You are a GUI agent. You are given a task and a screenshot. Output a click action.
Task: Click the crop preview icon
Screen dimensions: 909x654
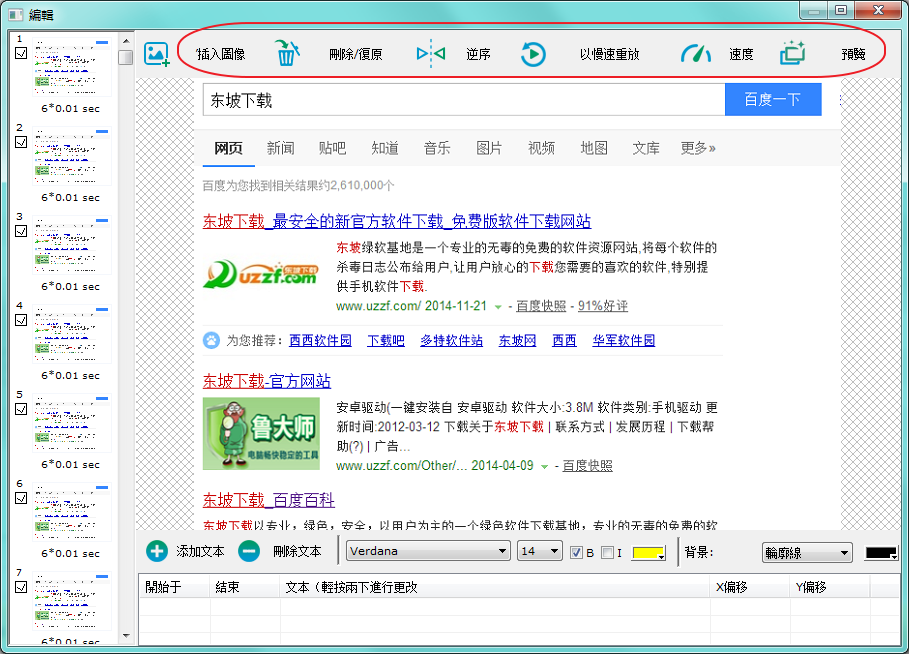click(793, 54)
